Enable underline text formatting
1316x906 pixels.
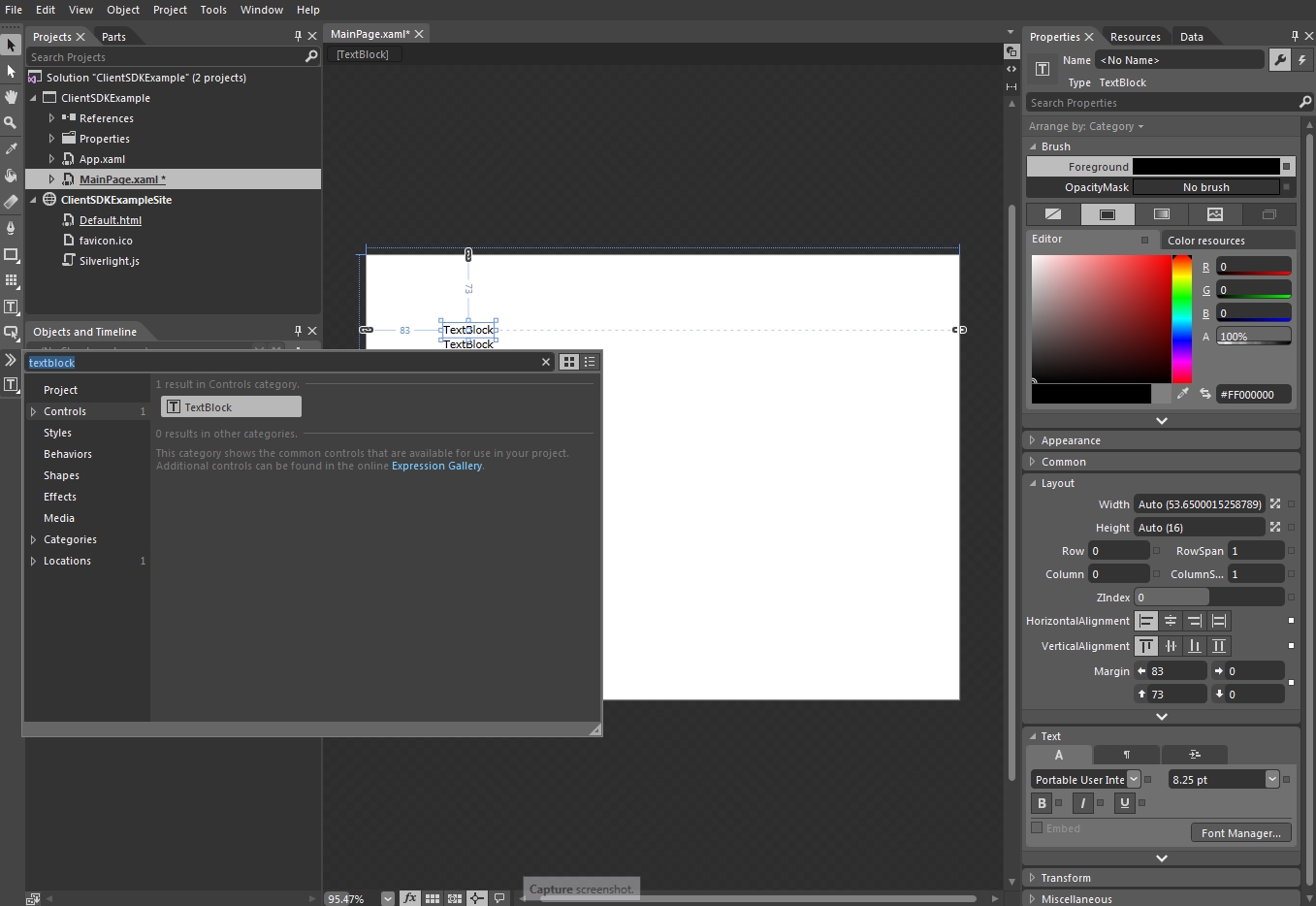[1123, 803]
